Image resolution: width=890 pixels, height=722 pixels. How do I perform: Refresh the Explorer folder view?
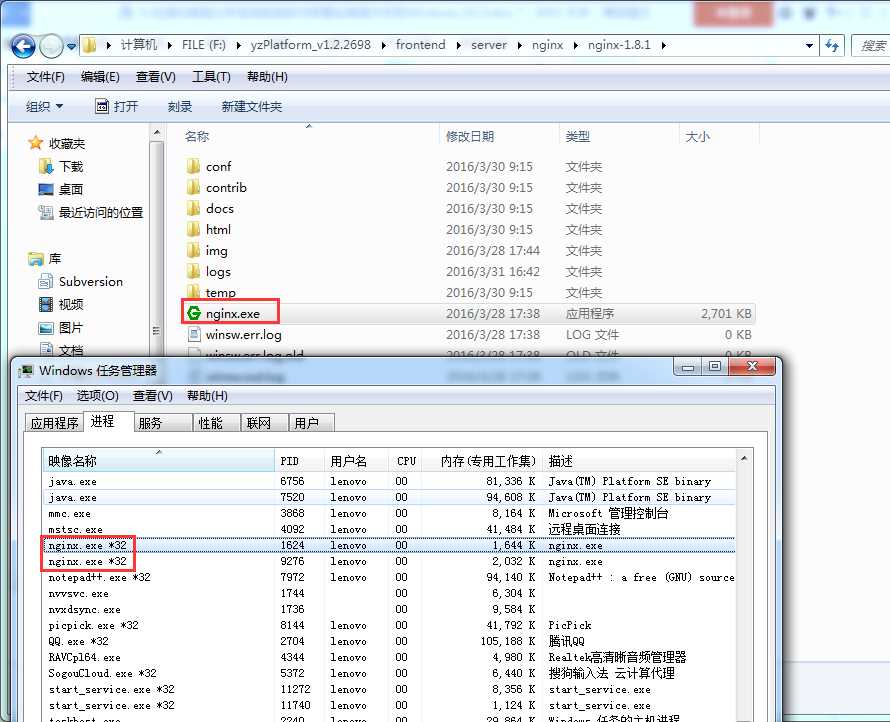(x=832, y=45)
